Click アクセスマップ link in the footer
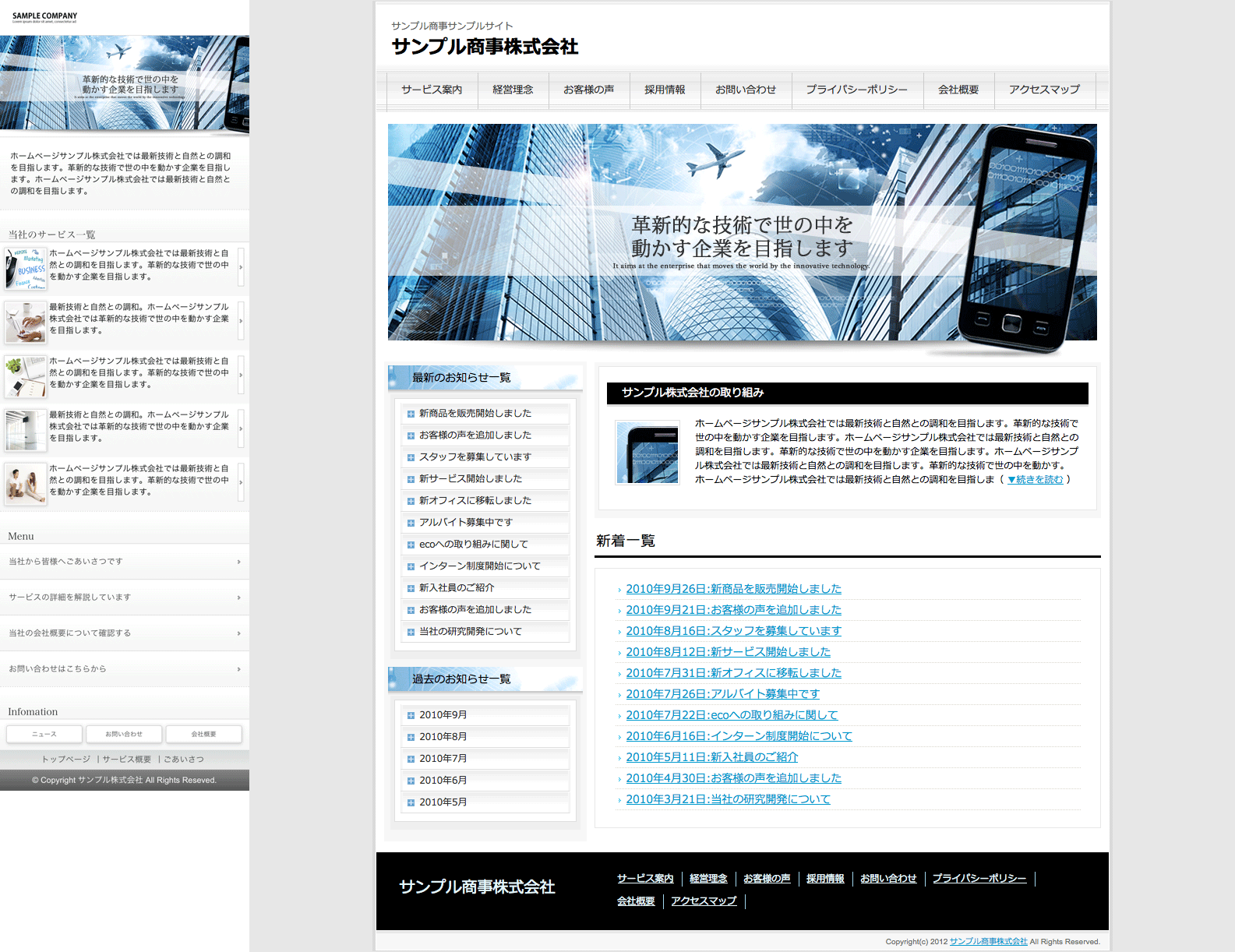This screenshot has height=952, width=1235. 704,901
